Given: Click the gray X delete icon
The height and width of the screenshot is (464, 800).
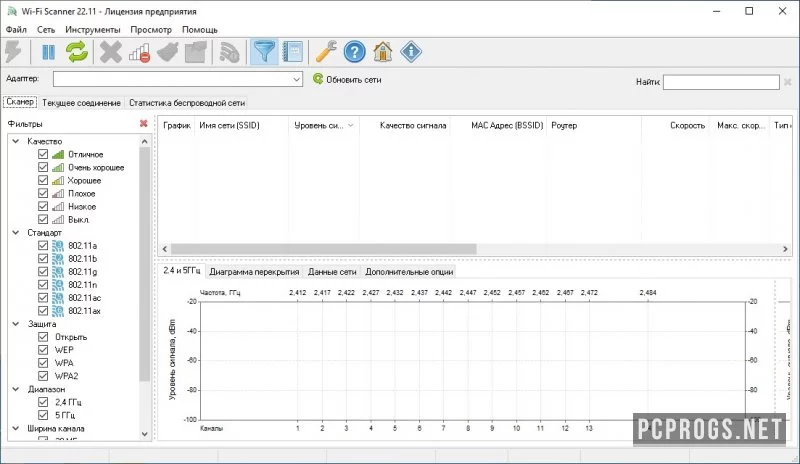Looking at the screenshot, I should (111, 52).
